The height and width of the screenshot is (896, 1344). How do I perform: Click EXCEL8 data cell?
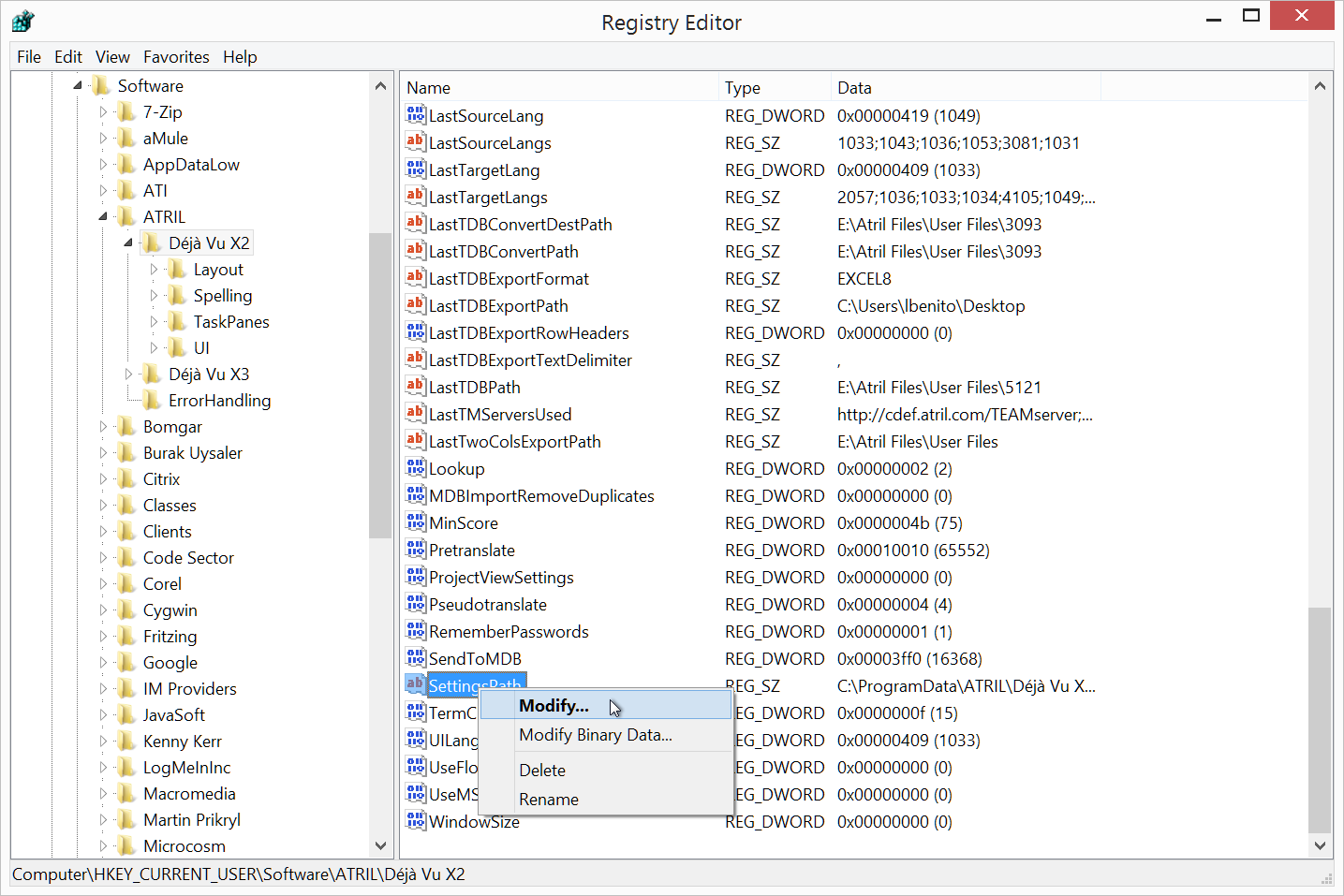864,278
